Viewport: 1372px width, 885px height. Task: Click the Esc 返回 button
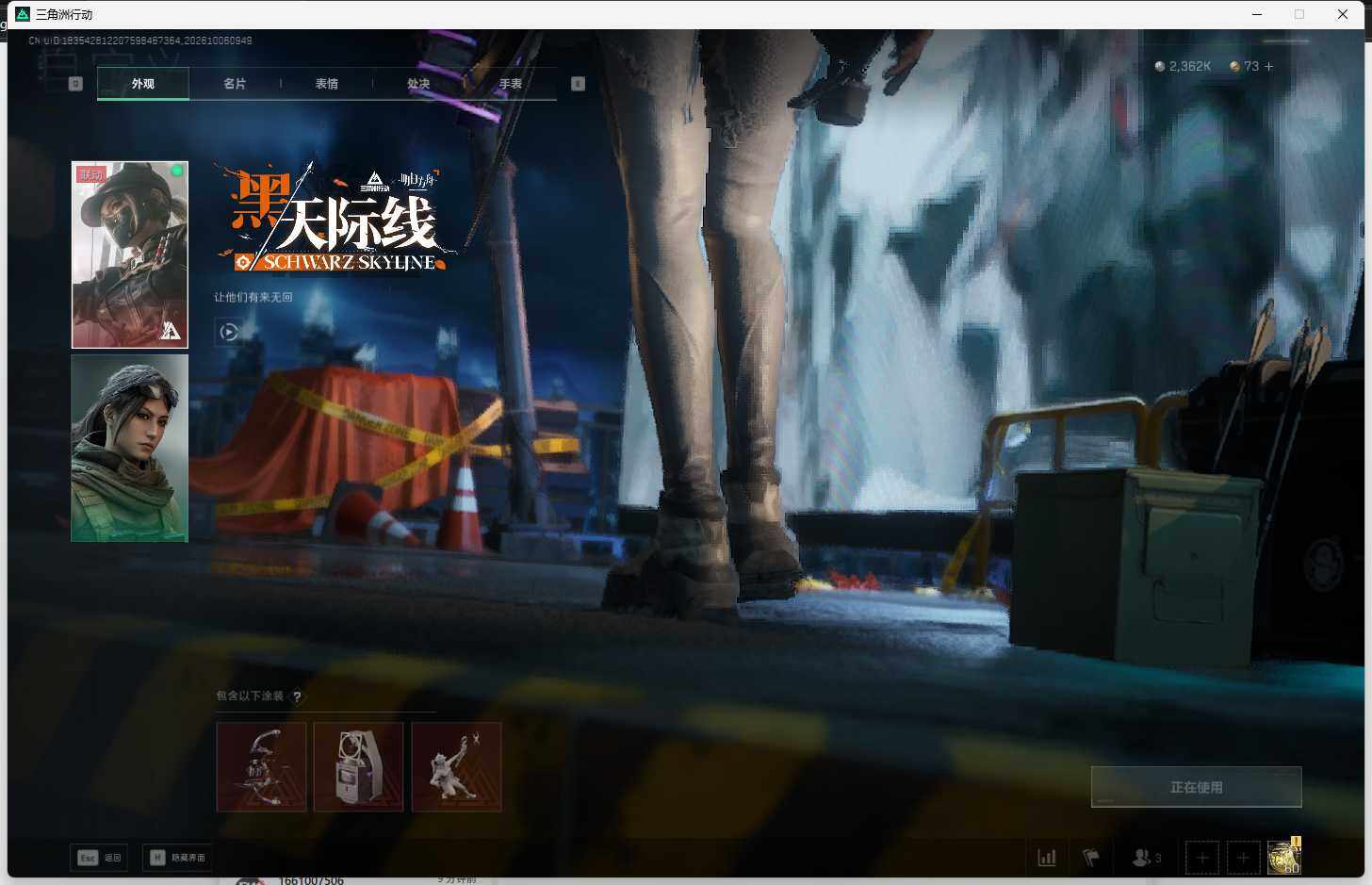(x=99, y=858)
